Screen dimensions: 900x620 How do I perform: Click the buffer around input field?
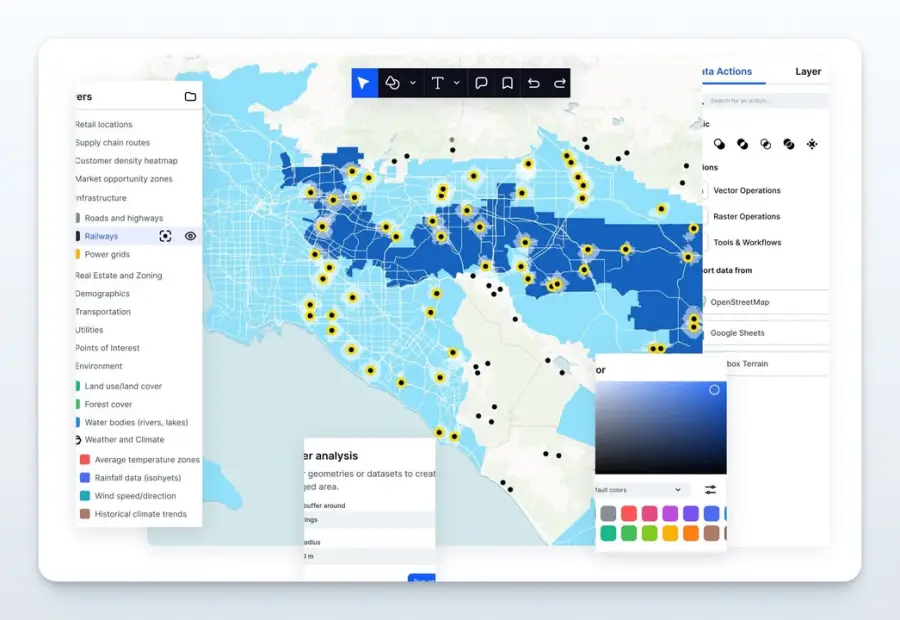(370, 520)
